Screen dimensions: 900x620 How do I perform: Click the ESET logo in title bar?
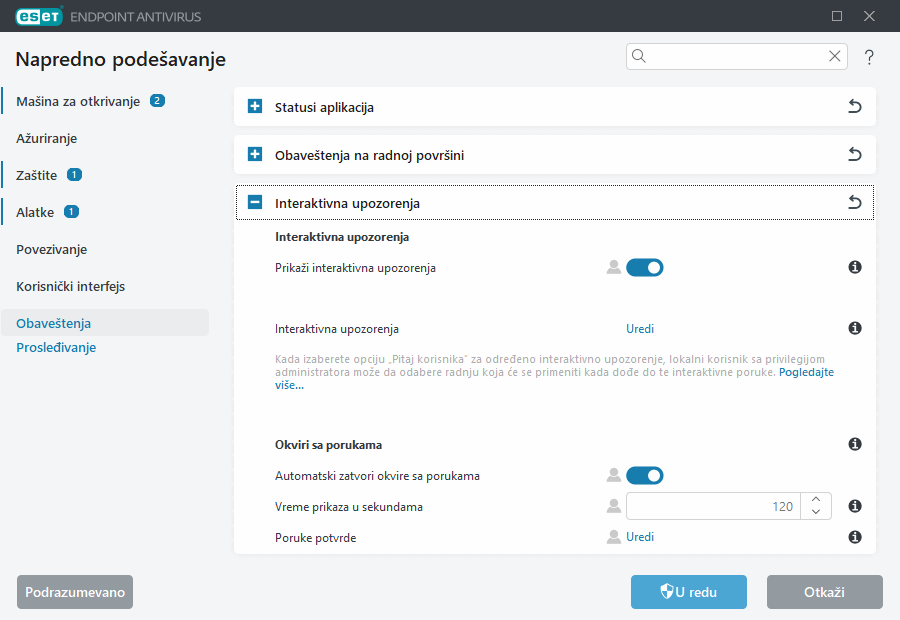(x=39, y=16)
